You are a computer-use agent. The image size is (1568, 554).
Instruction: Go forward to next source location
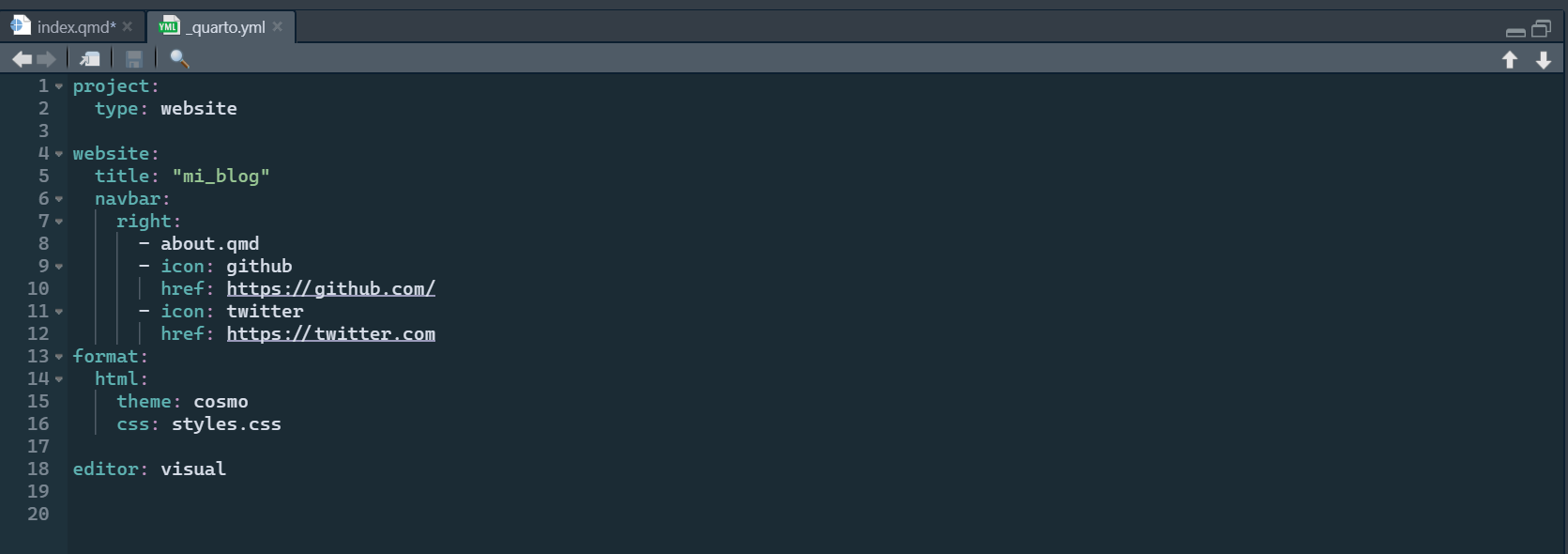coord(46,59)
